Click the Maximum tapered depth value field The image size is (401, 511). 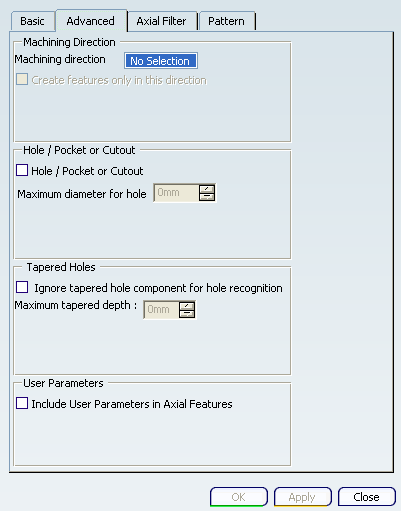click(161, 310)
